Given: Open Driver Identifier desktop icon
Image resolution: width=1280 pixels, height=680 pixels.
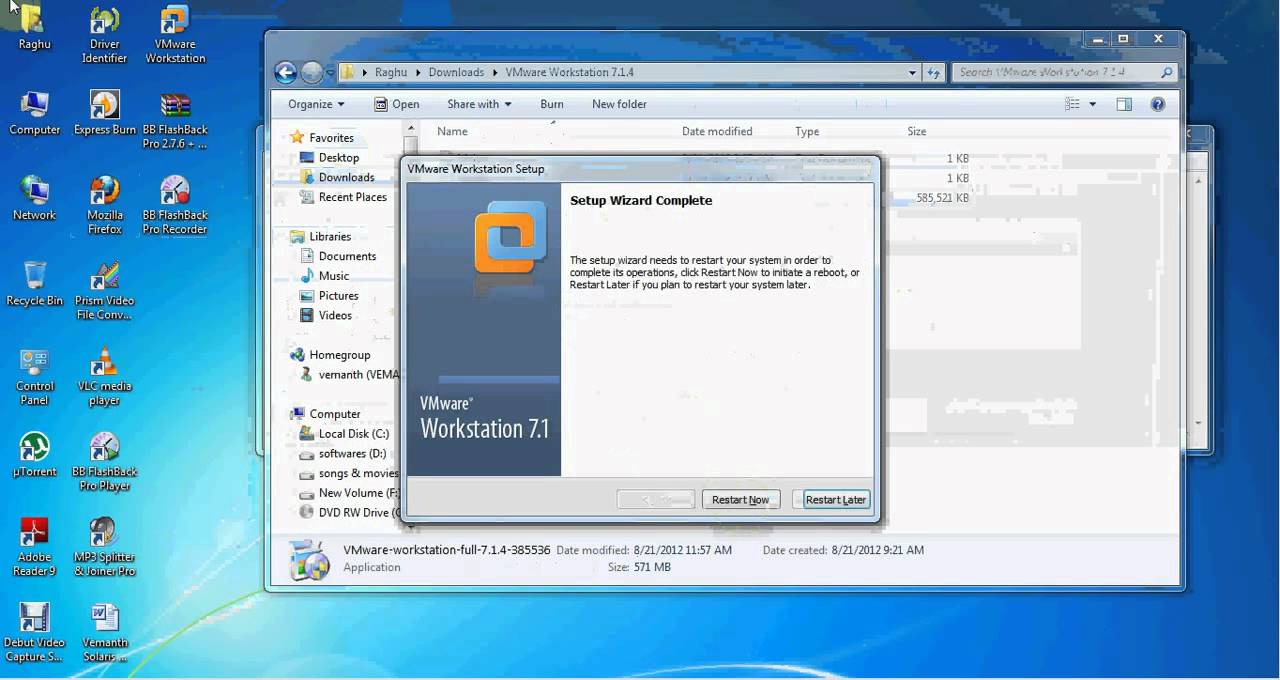Looking at the screenshot, I should click(104, 35).
